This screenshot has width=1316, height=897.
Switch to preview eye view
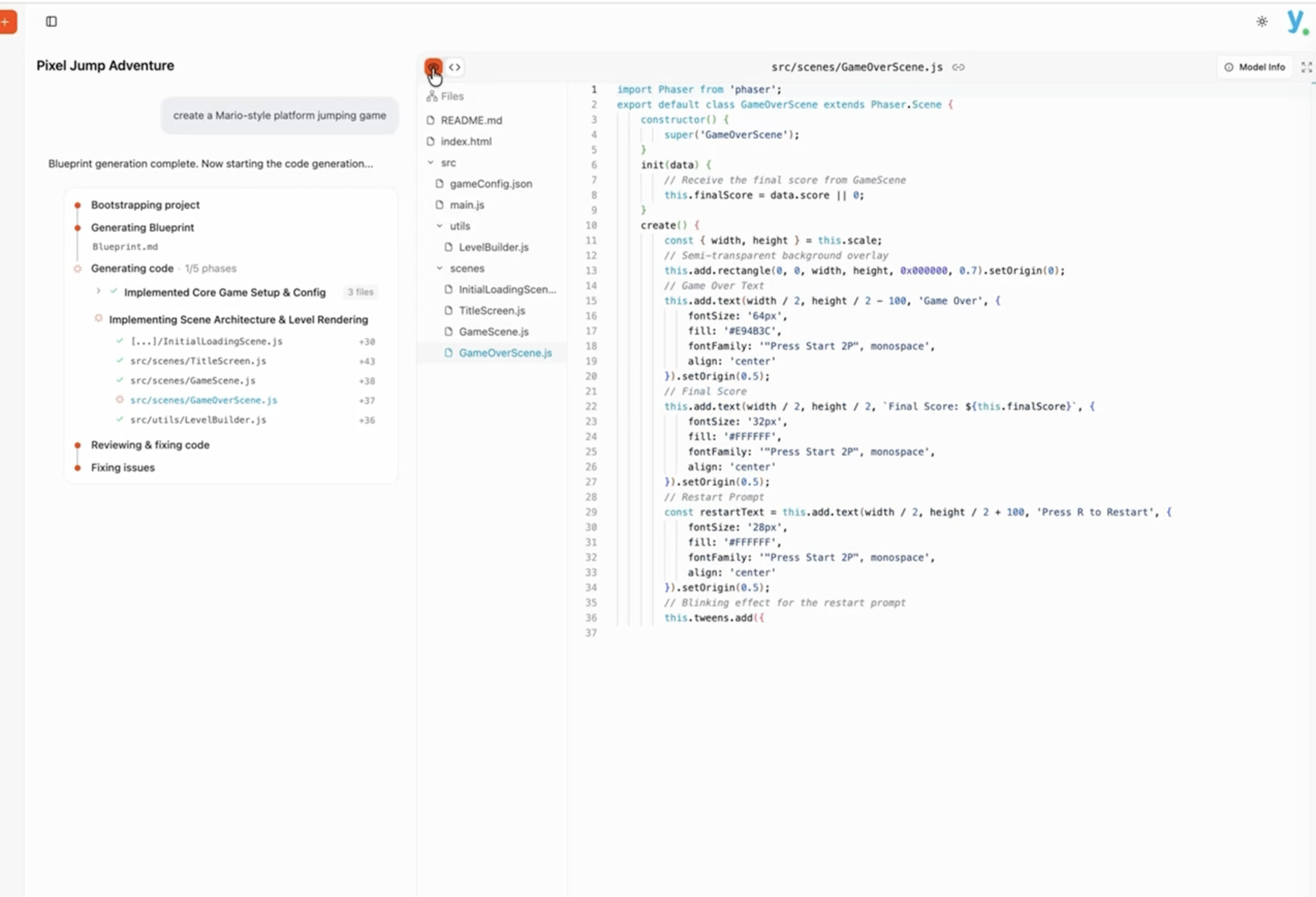click(433, 68)
